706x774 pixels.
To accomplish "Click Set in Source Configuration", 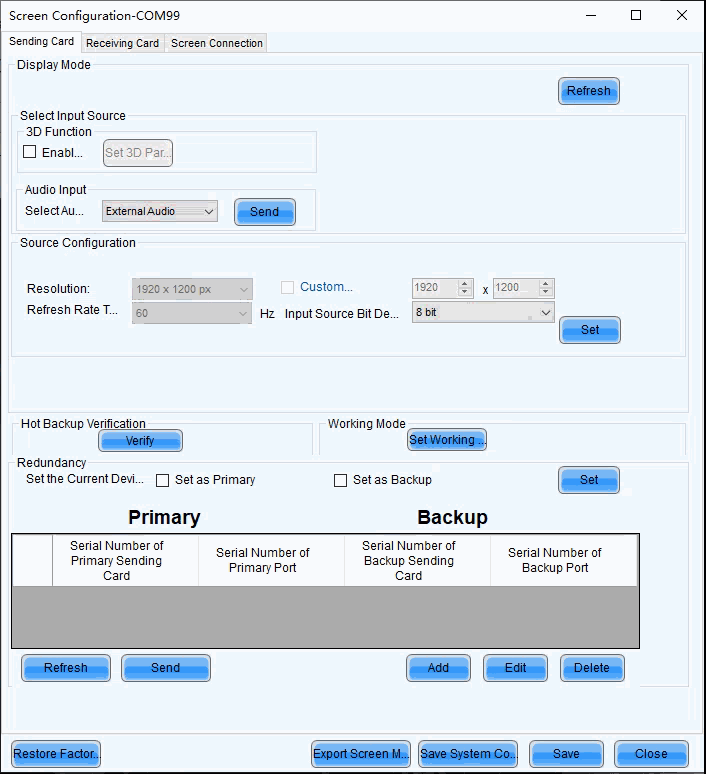I will (x=590, y=330).
